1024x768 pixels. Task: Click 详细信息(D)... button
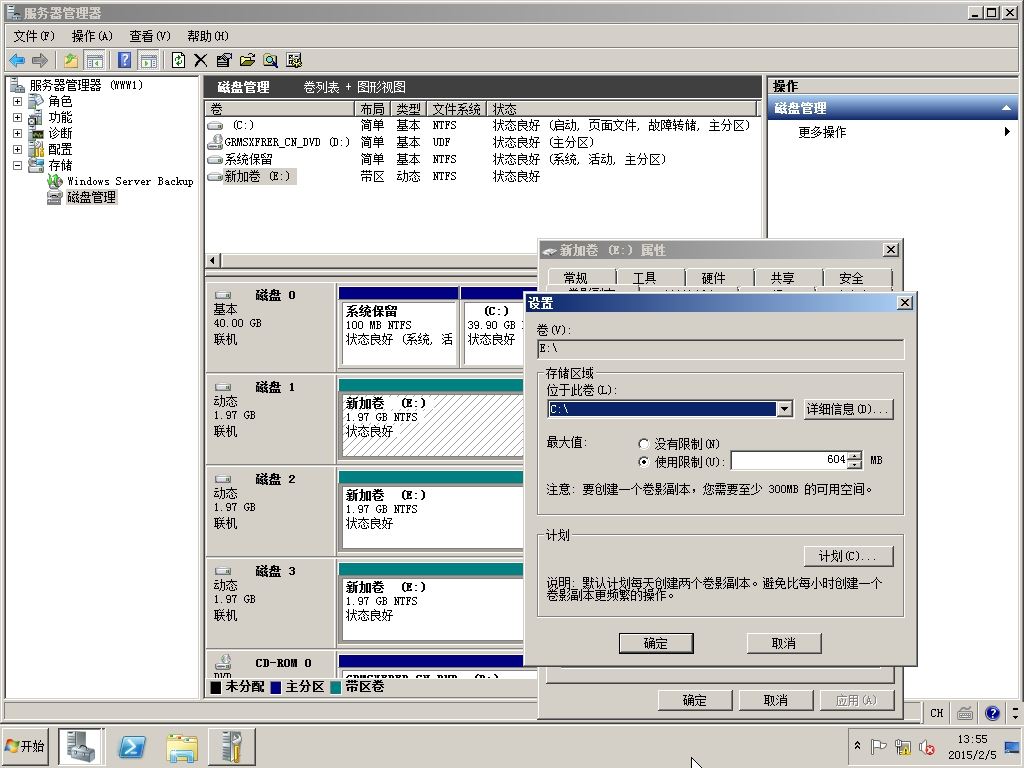(848, 409)
